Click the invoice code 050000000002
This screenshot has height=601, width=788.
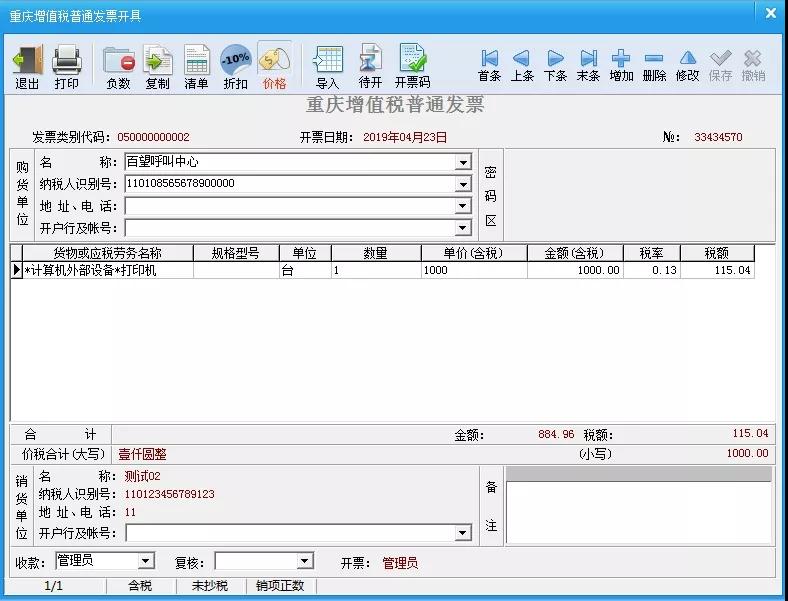[x=153, y=137]
